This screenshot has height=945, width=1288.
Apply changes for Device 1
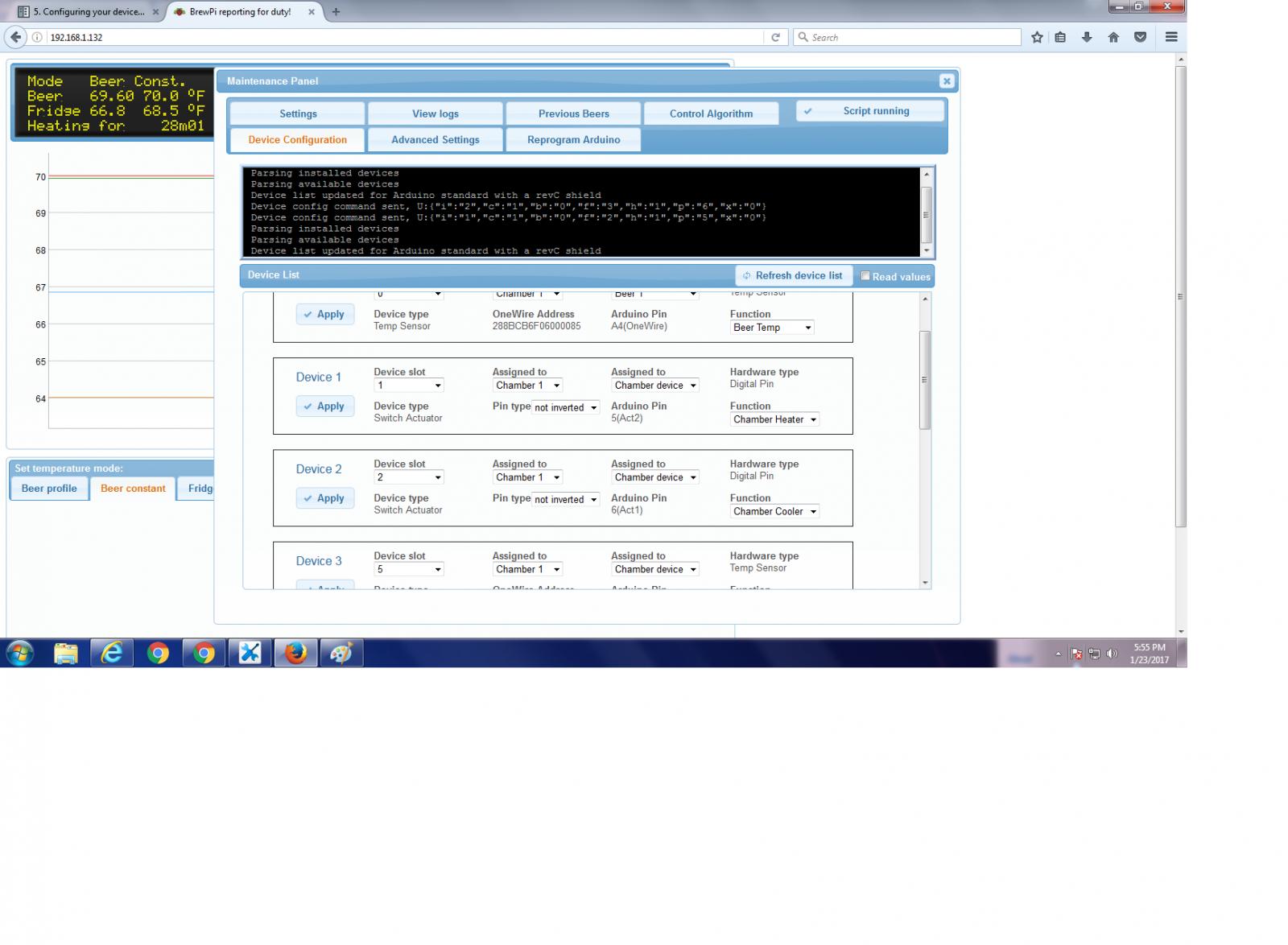click(x=324, y=406)
